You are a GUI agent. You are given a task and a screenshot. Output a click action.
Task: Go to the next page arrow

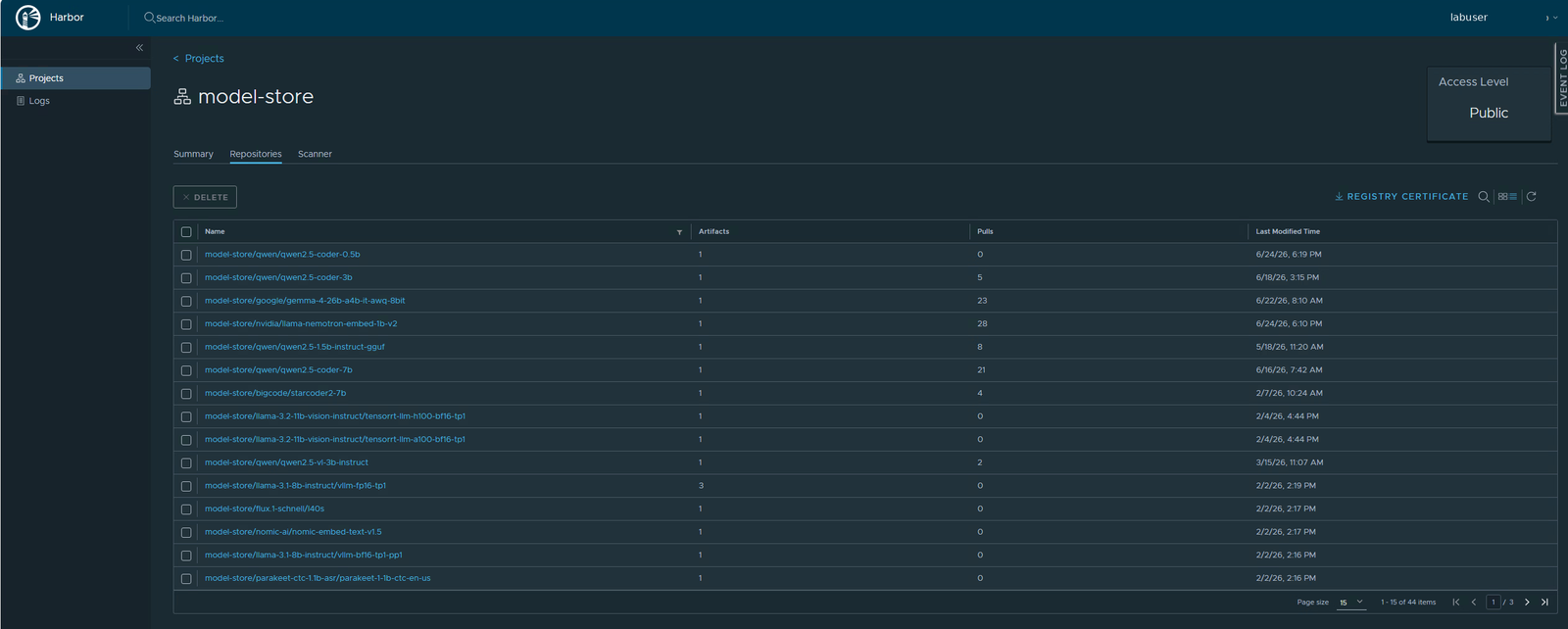[1527, 602]
